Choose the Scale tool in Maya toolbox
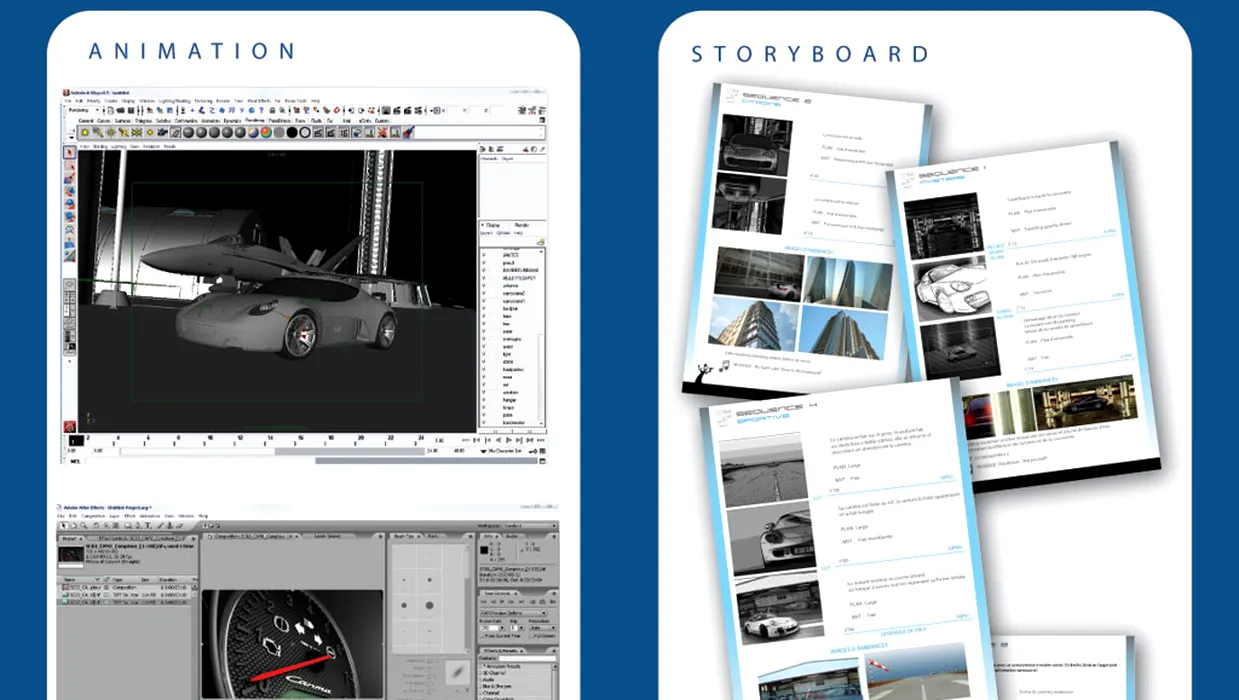 [x=70, y=216]
